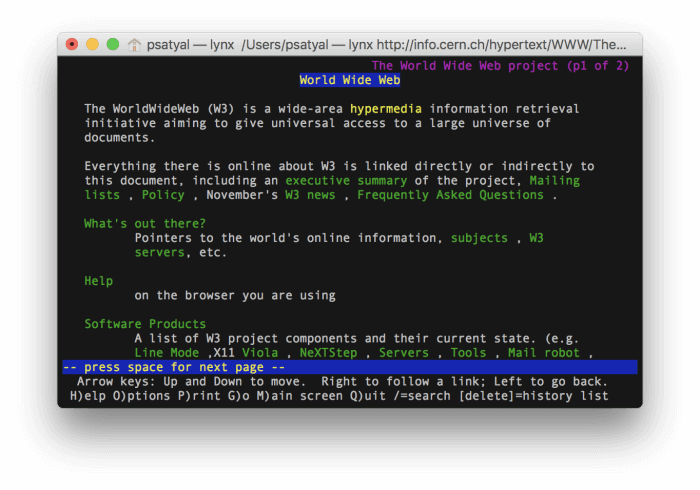Click the G)o command in footer
700x490 pixels.
pyautogui.click(x=238, y=396)
